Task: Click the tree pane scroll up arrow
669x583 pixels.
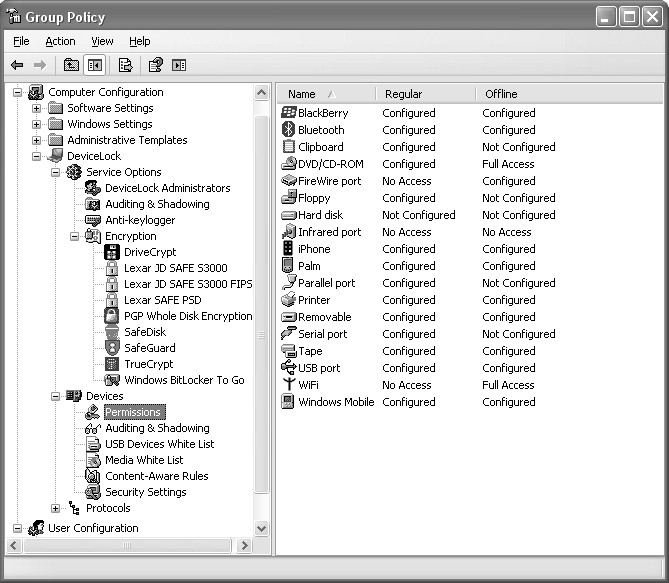Action: [262, 93]
